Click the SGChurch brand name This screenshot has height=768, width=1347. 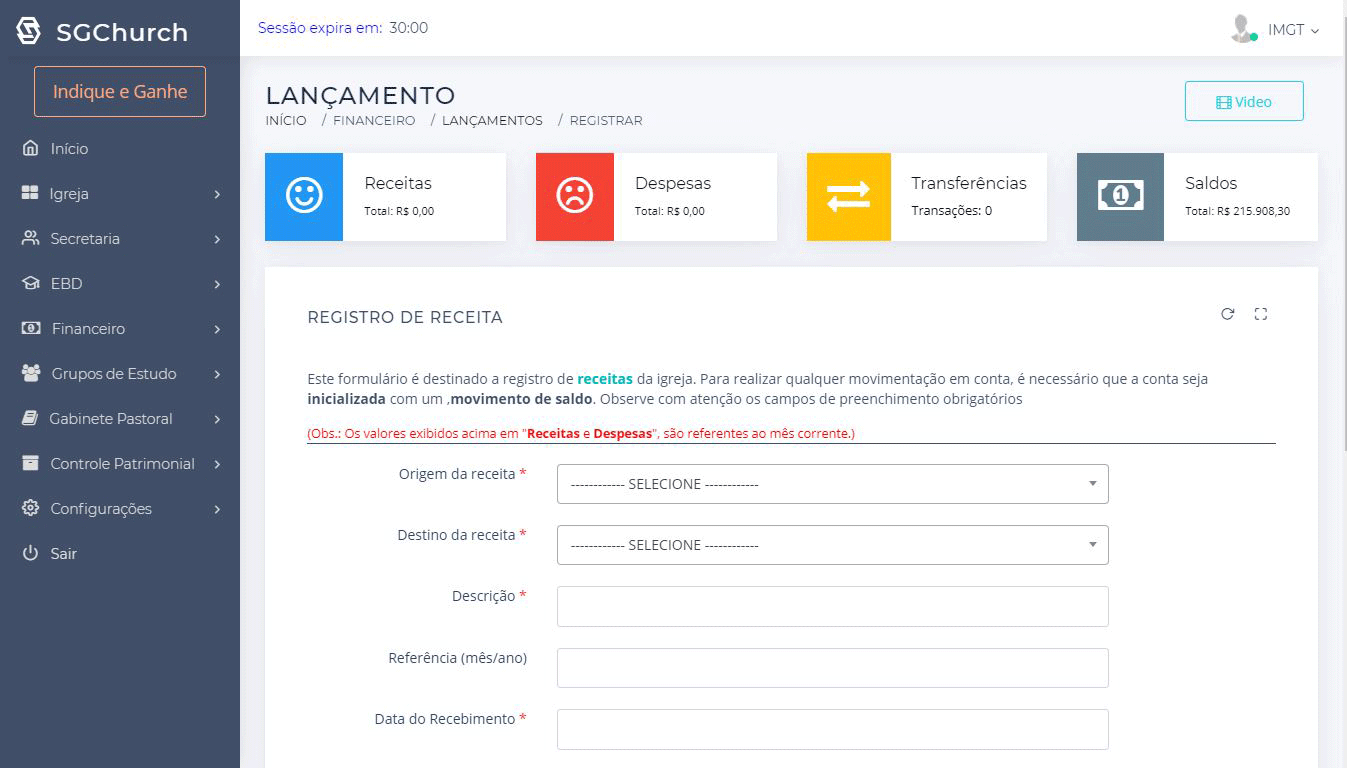pos(122,32)
